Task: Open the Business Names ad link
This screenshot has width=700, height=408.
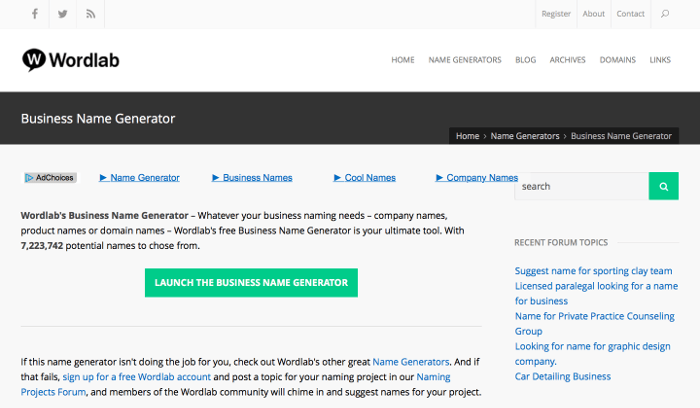Action: tap(252, 178)
